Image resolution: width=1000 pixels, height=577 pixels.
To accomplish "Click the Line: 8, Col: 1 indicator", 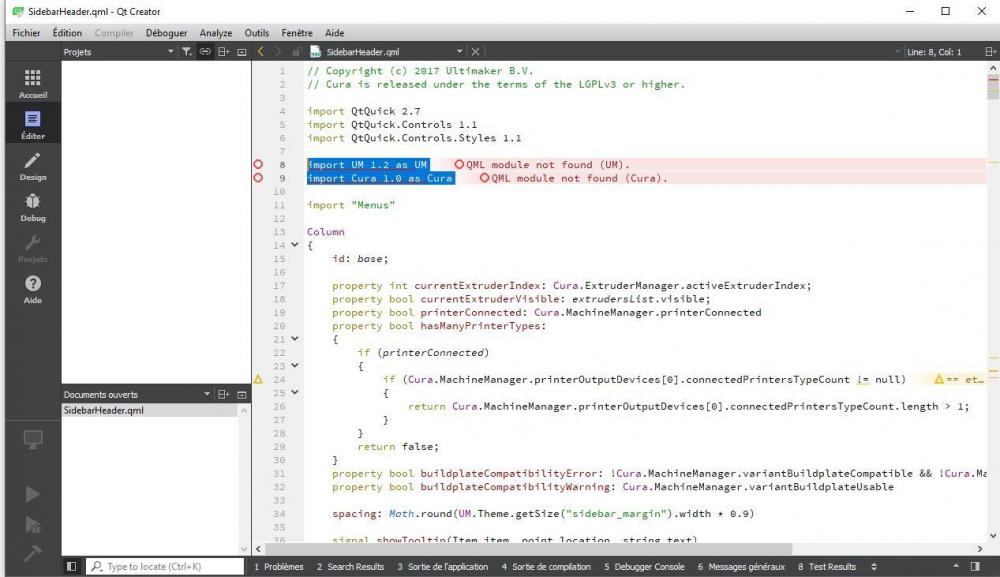I will pyautogui.click(x=934, y=52).
